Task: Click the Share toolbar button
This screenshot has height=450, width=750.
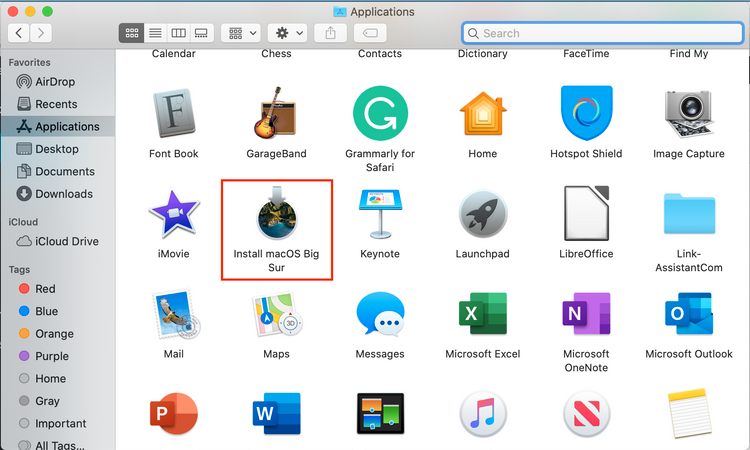Action: (x=331, y=33)
